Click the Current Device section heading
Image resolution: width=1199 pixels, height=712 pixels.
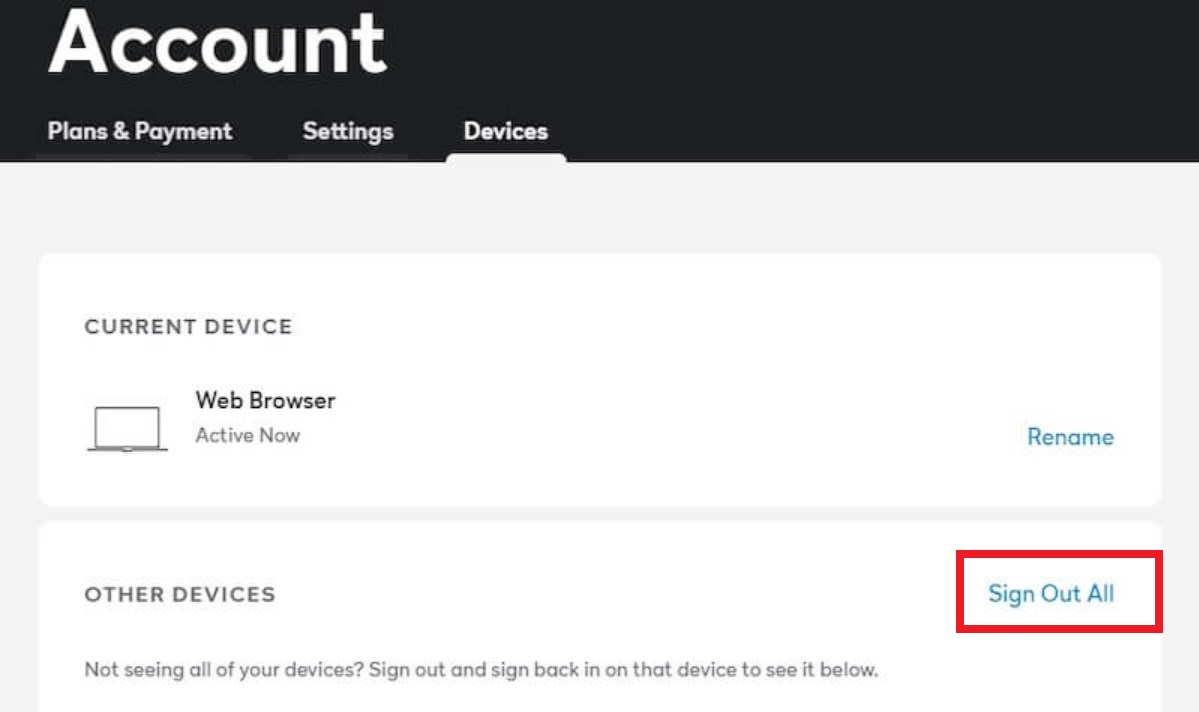point(188,327)
